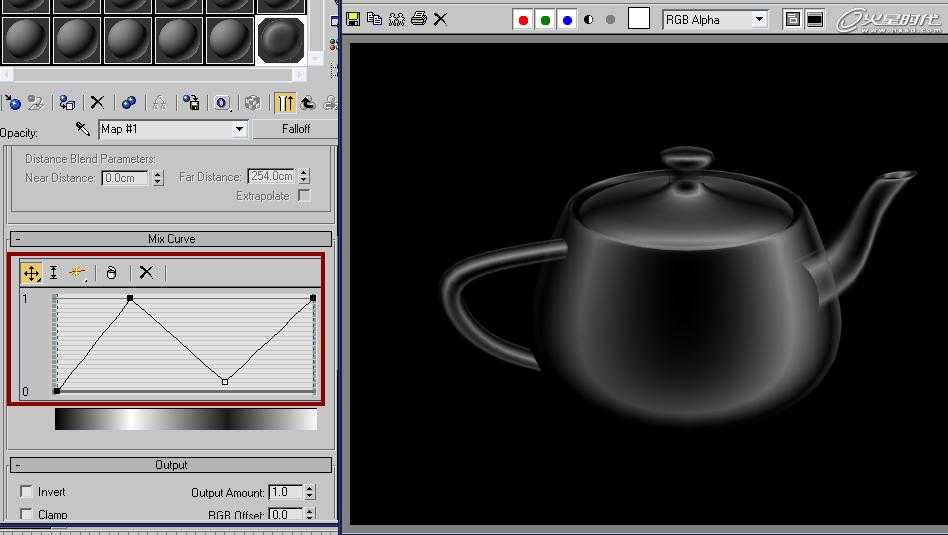
Task: Click the Near Distance input field
Action: coord(125,178)
